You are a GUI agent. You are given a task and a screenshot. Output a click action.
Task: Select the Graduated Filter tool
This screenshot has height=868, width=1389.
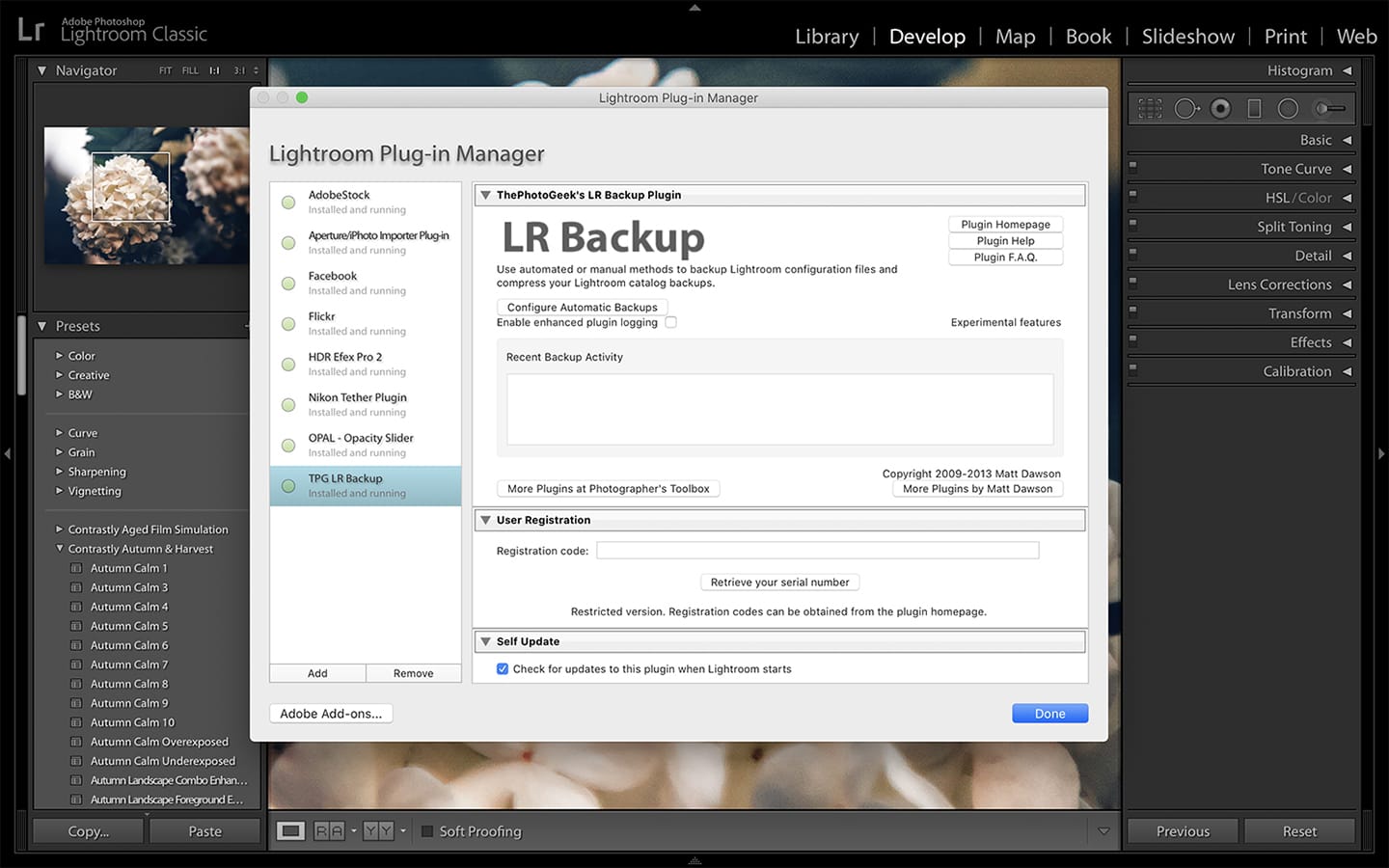pos(1254,109)
